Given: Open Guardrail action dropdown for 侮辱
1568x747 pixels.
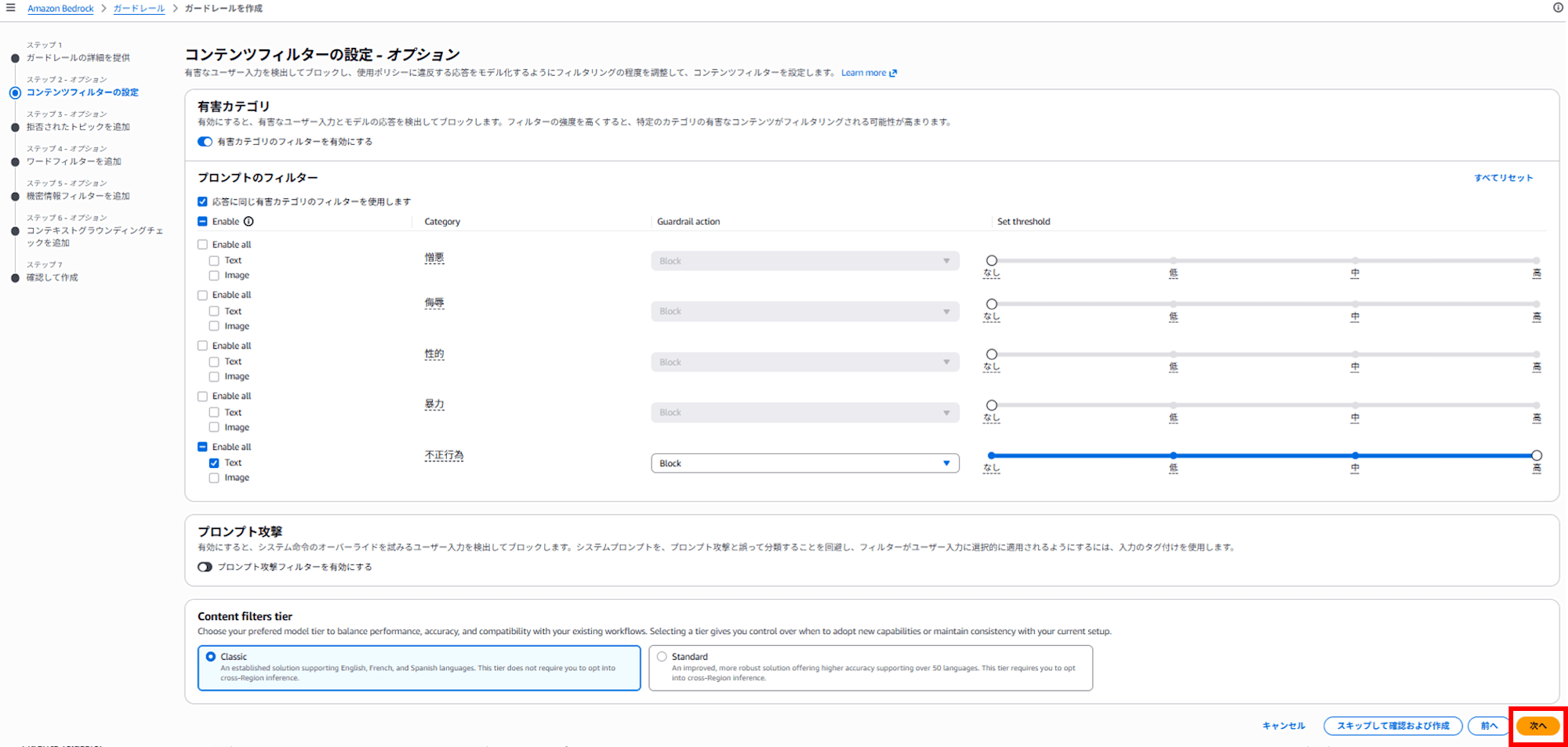Looking at the screenshot, I should coord(805,311).
